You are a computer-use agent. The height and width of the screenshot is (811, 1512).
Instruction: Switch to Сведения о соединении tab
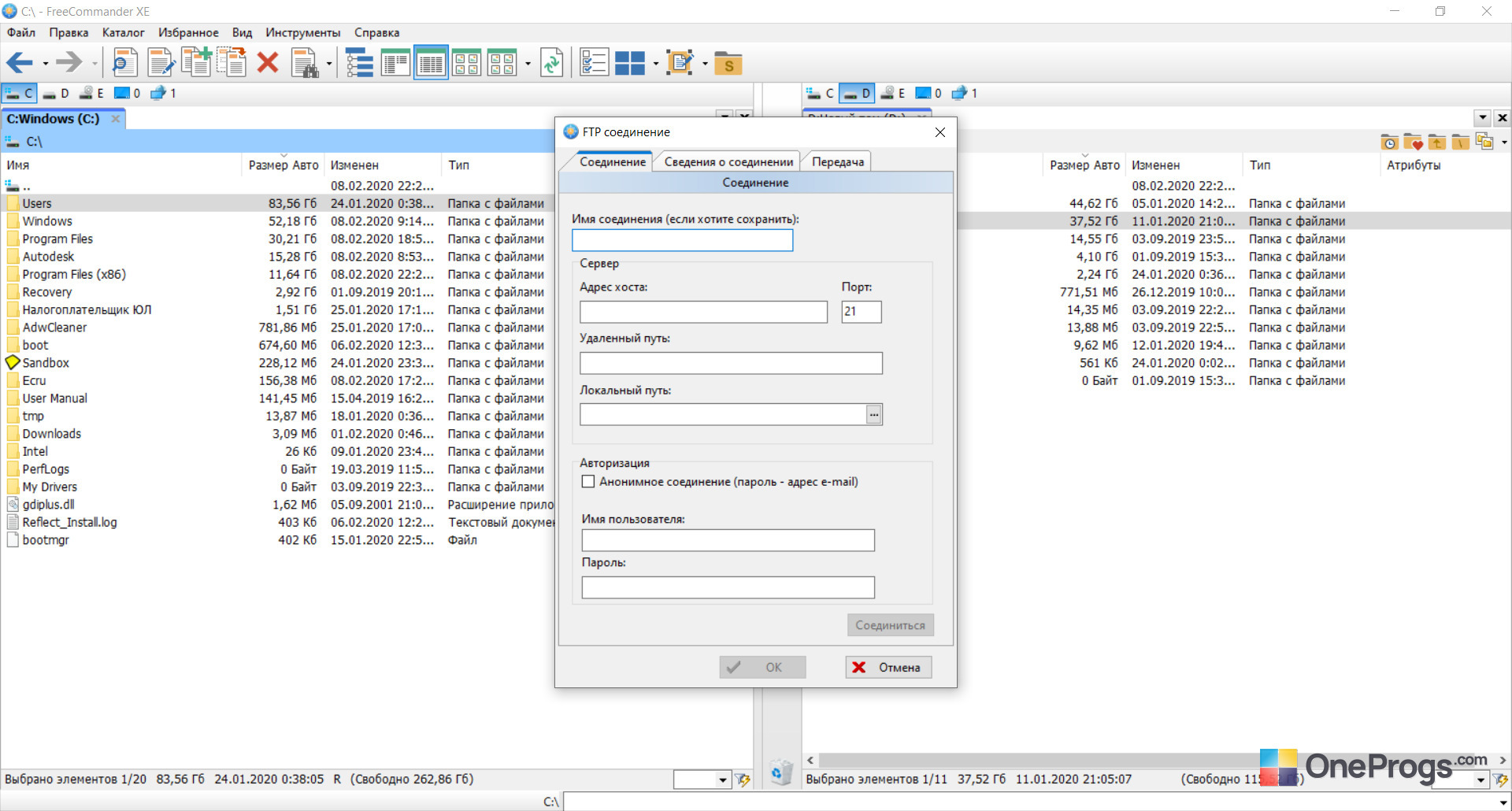pos(728,161)
